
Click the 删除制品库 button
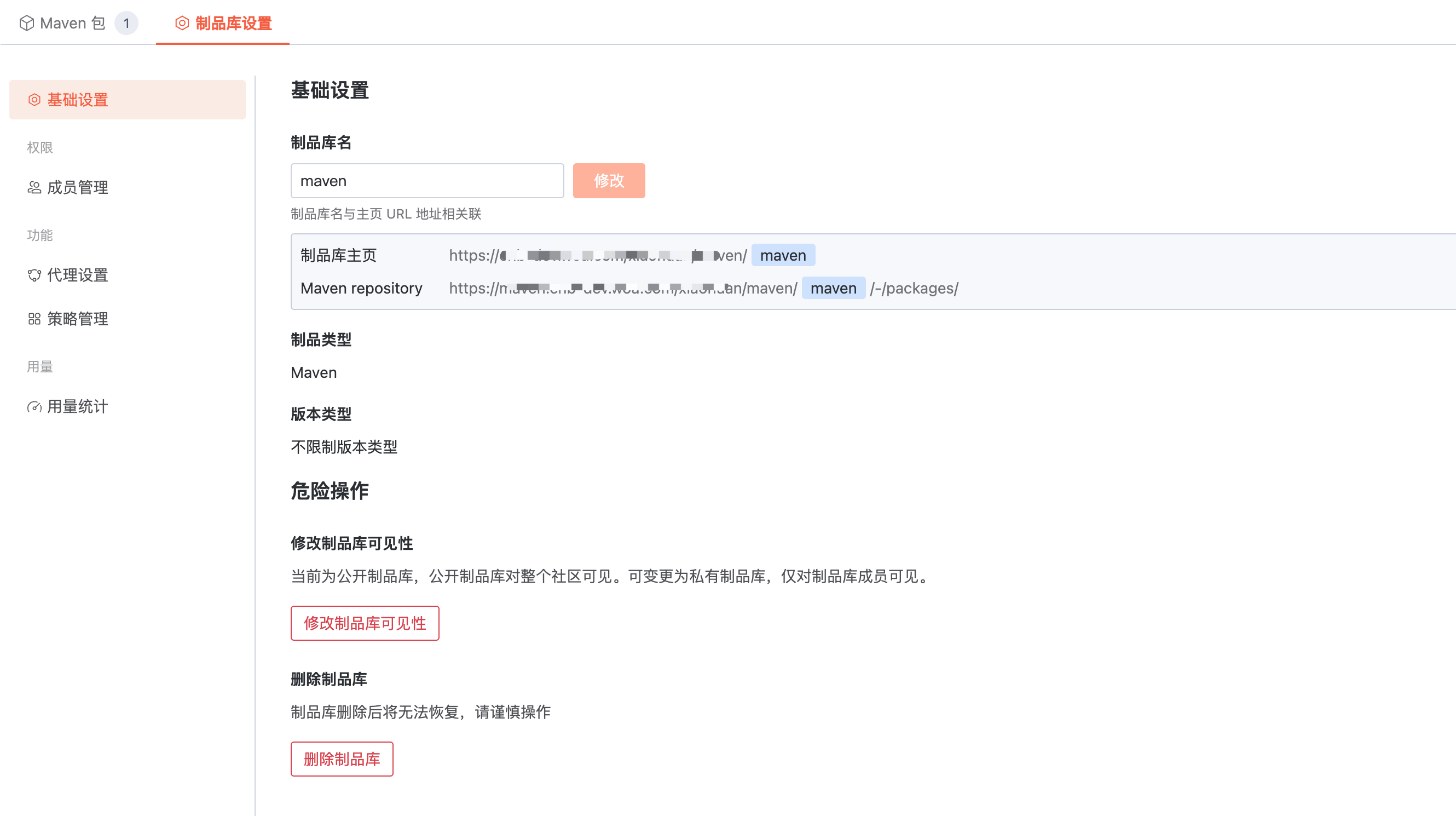(x=342, y=759)
